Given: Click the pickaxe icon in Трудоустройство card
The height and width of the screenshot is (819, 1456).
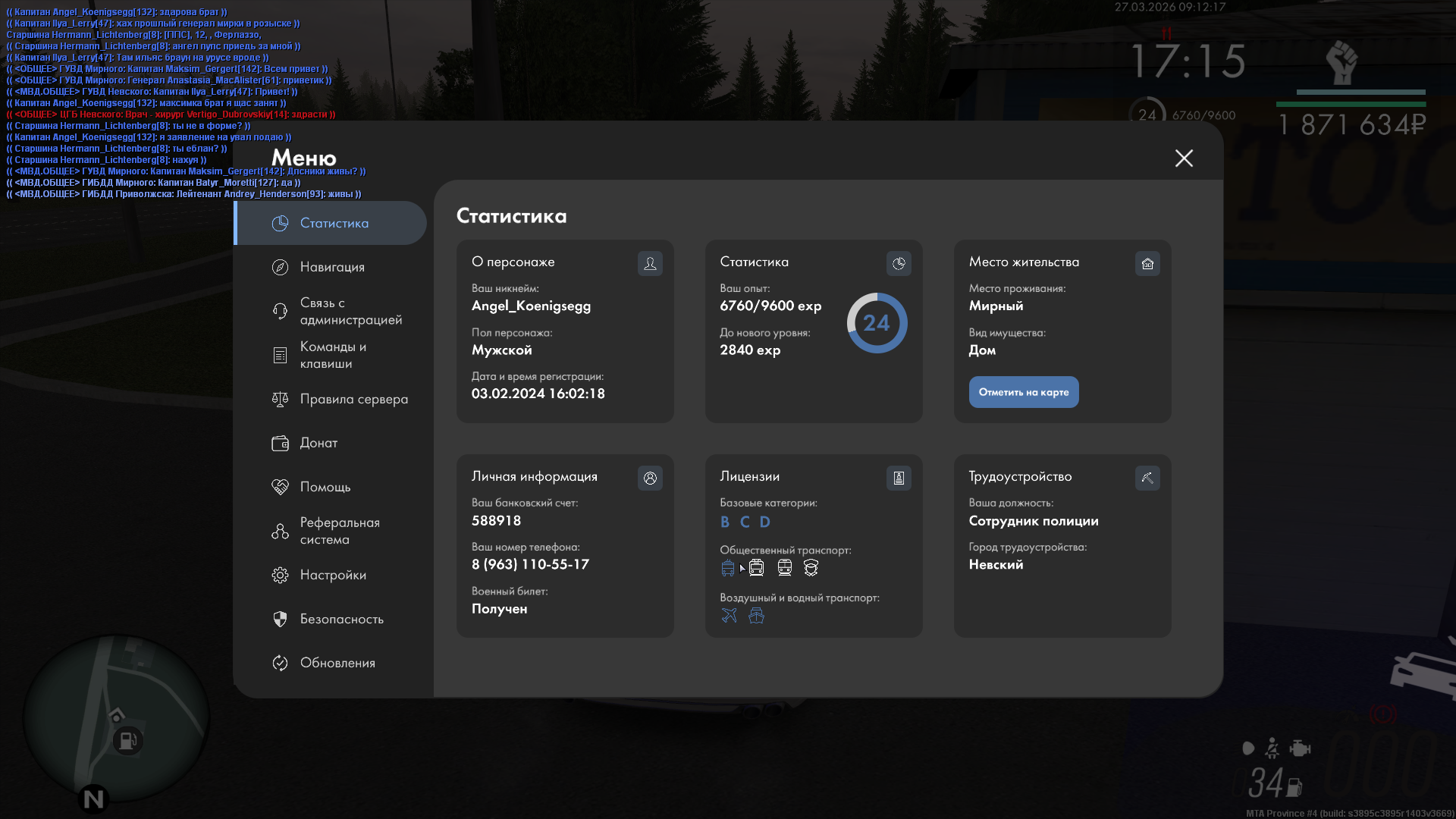Looking at the screenshot, I should tap(1147, 478).
